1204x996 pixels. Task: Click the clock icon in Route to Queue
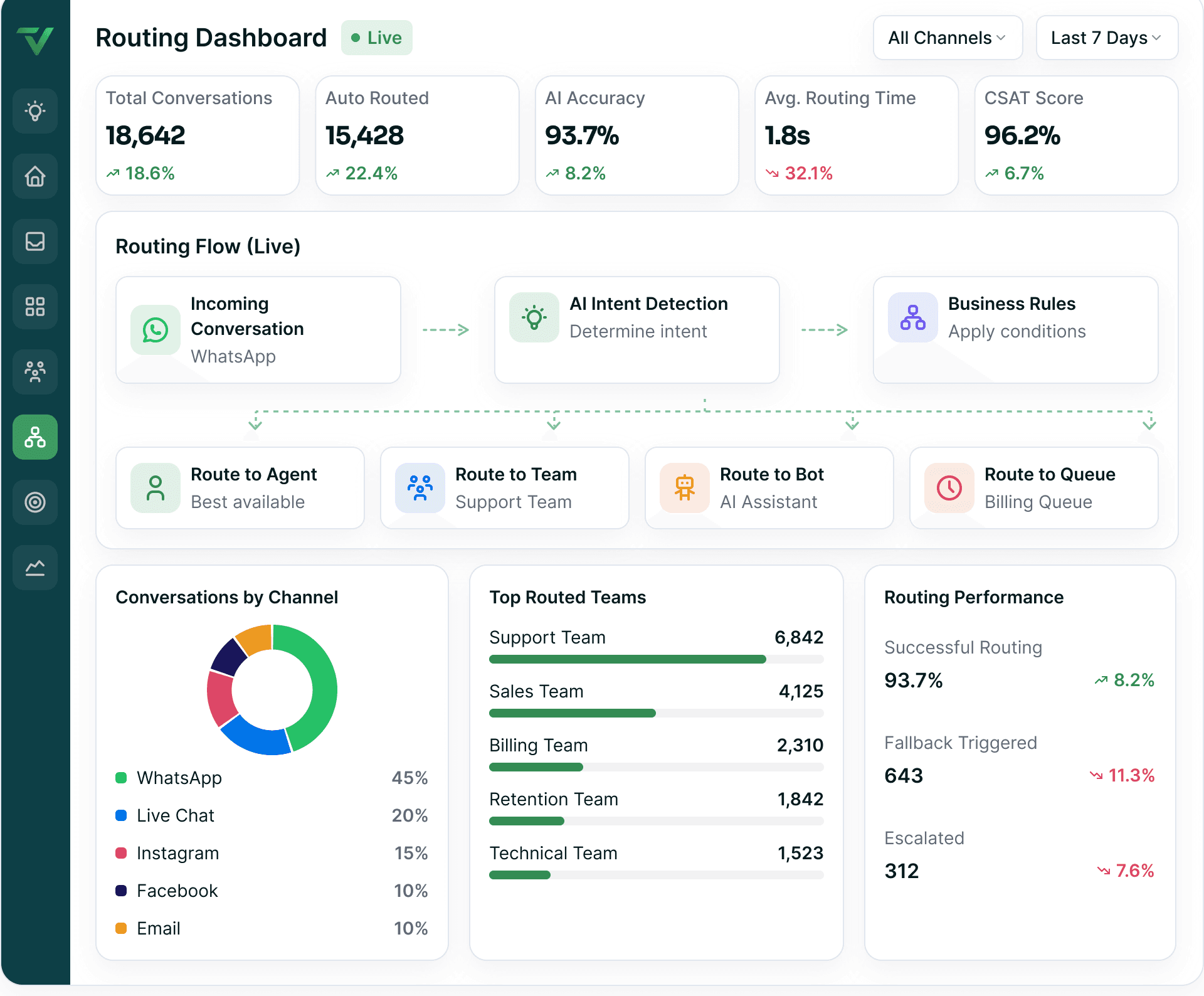click(x=949, y=488)
